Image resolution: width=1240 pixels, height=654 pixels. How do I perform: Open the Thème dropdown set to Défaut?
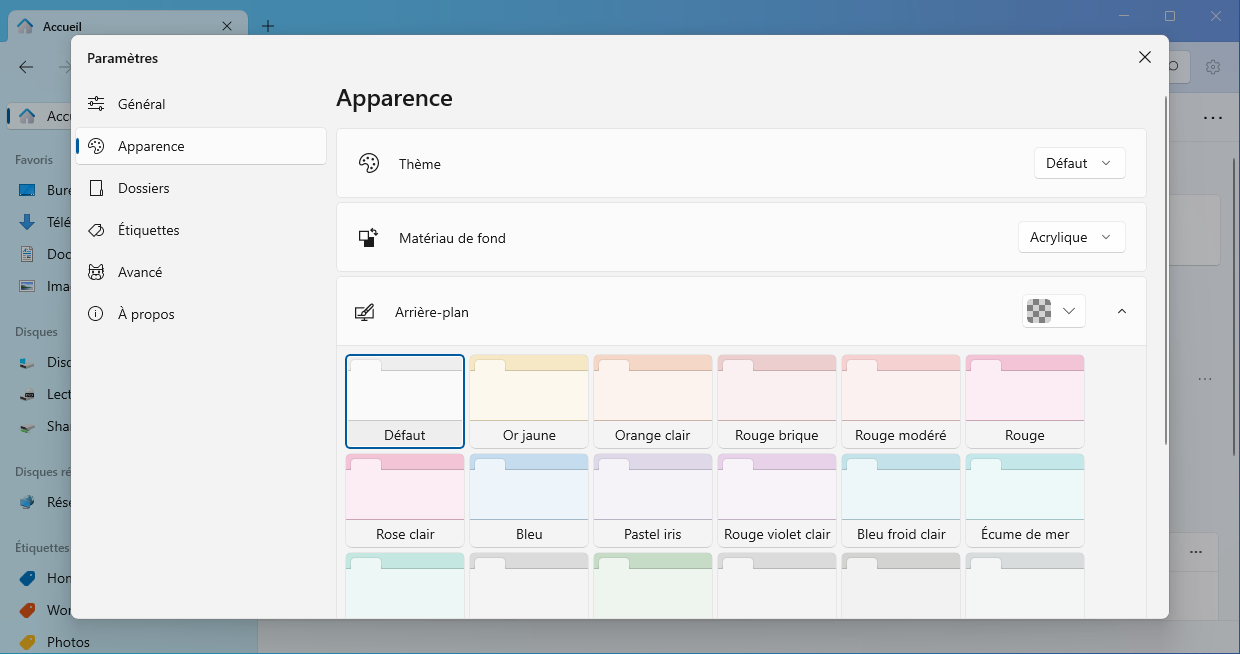click(1079, 163)
